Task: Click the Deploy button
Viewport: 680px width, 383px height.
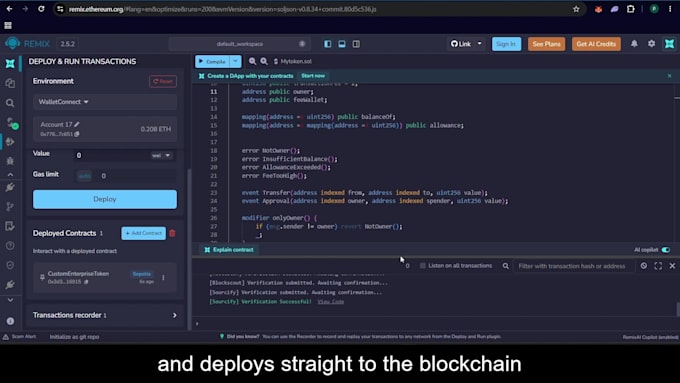Action: pyautogui.click(x=105, y=199)
